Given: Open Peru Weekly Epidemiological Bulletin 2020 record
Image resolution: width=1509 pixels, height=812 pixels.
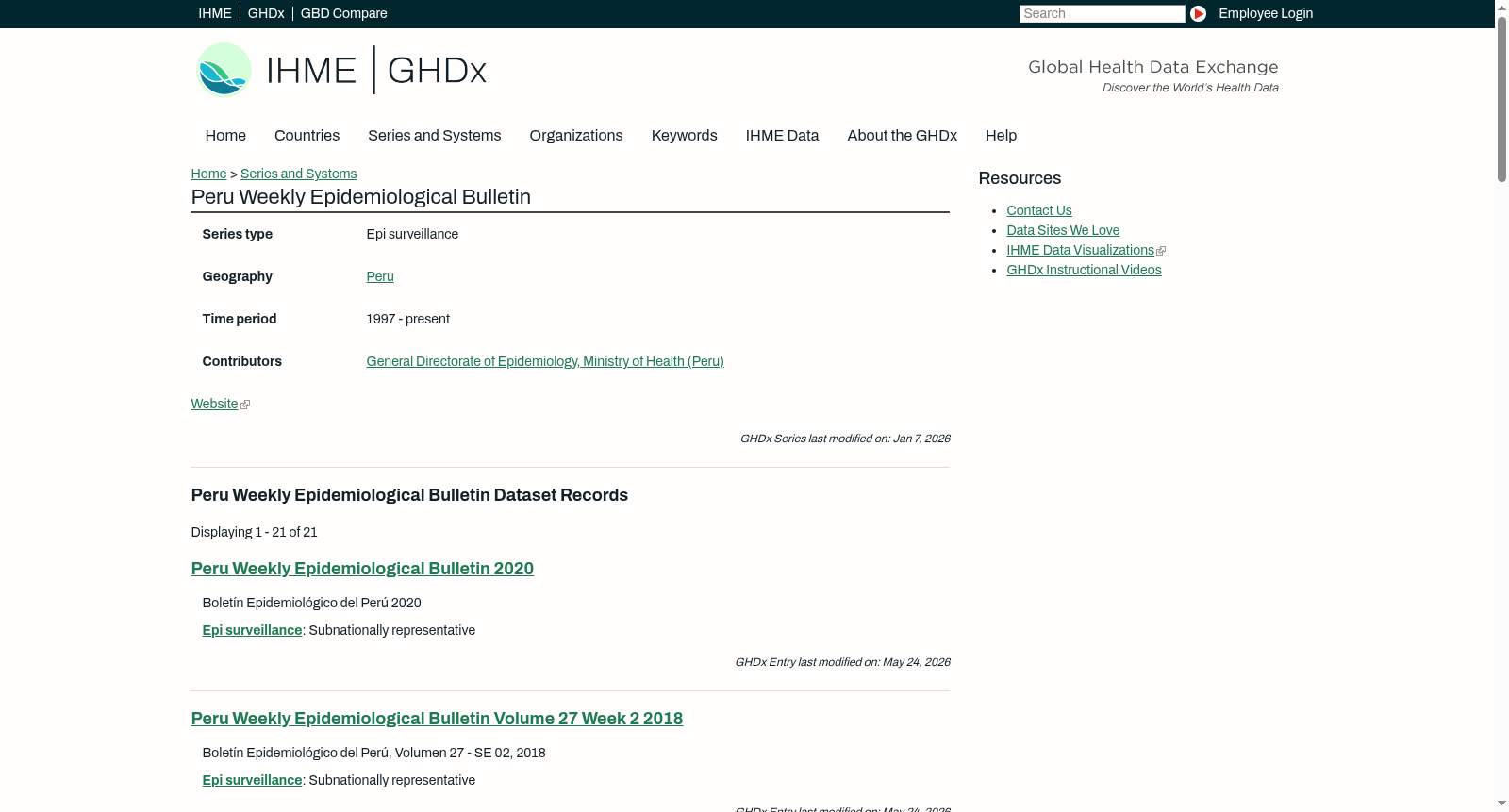Looking at the screenshot, I should (362, 569).
